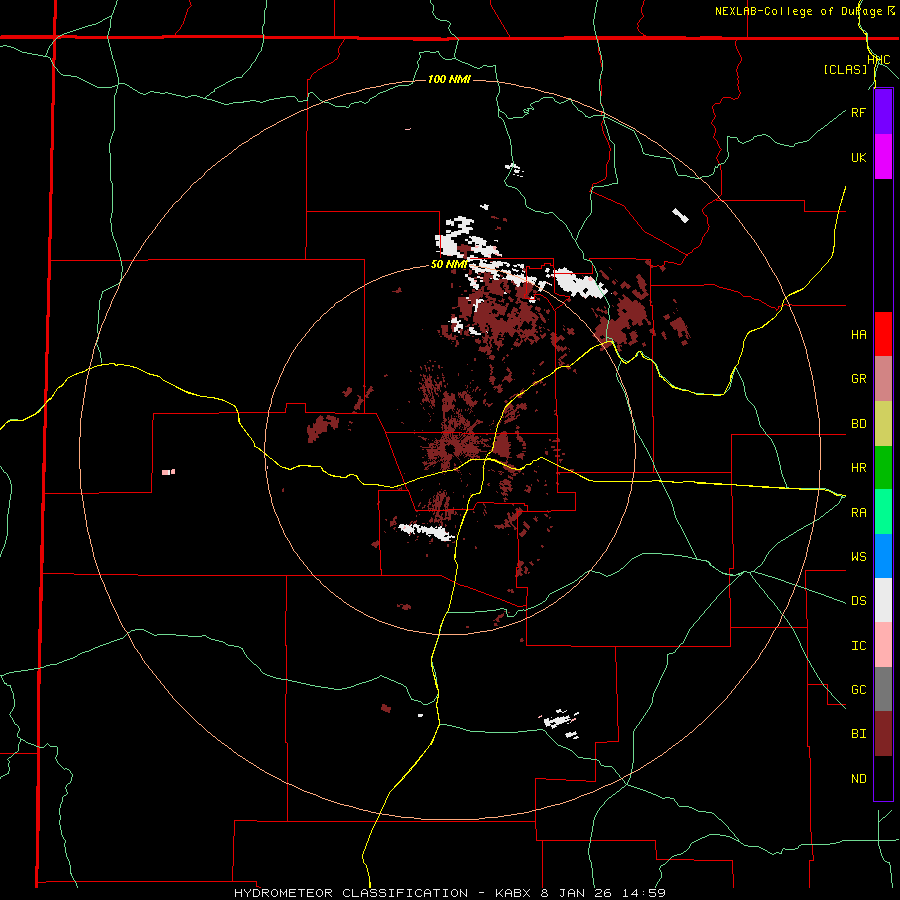Click the UK legend label

858,158
